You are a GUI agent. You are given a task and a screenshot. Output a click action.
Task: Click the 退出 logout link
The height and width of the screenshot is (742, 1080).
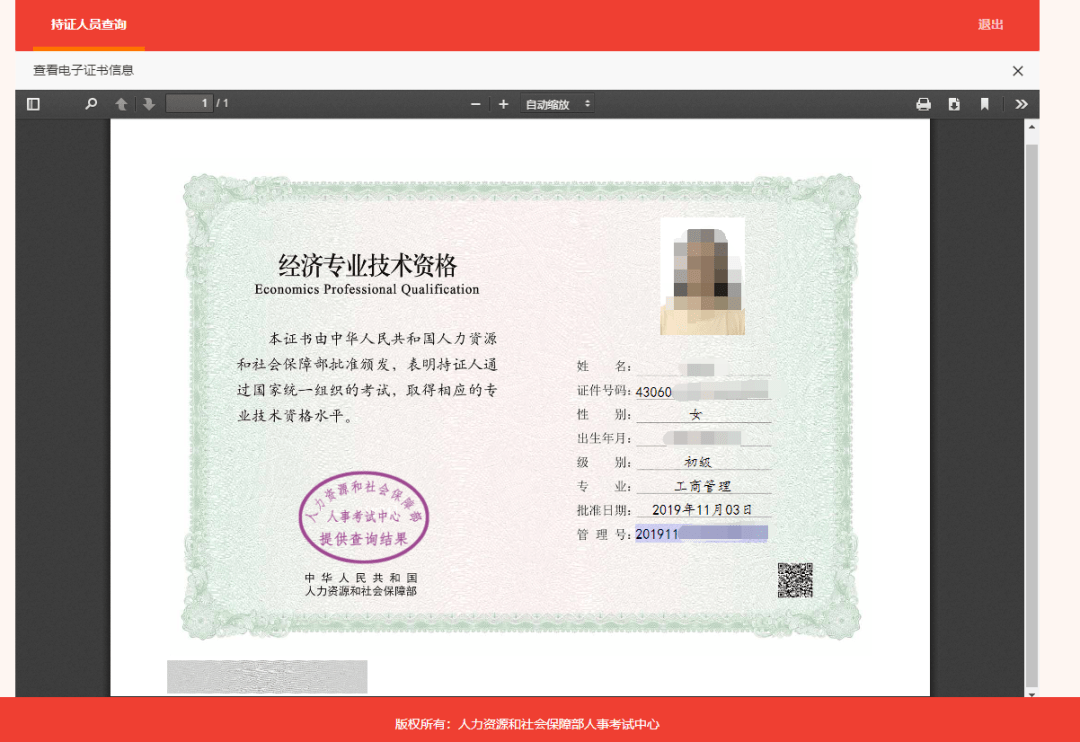(x=990, y=24)
